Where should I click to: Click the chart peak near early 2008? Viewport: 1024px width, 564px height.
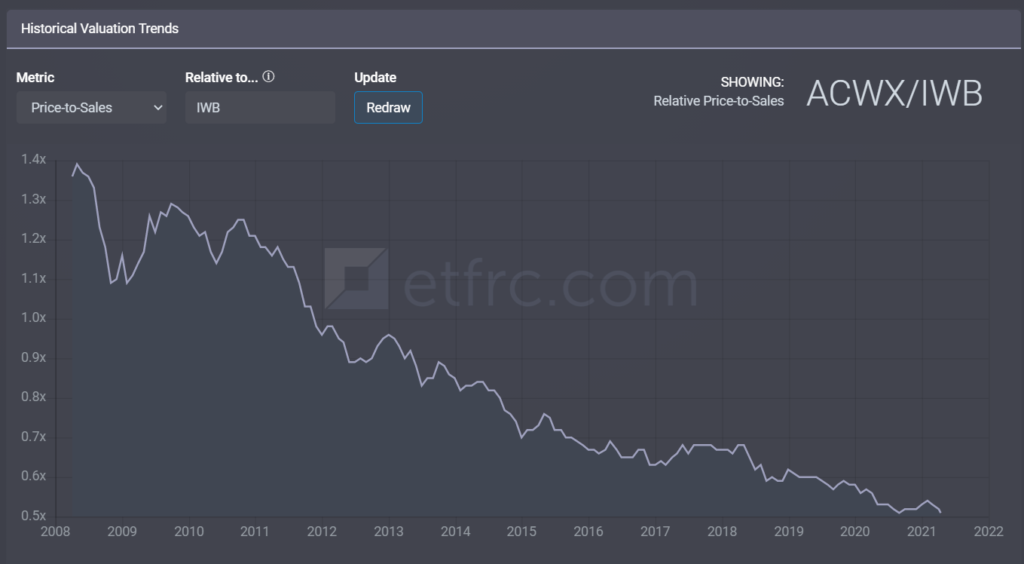[x=77, y=164]
